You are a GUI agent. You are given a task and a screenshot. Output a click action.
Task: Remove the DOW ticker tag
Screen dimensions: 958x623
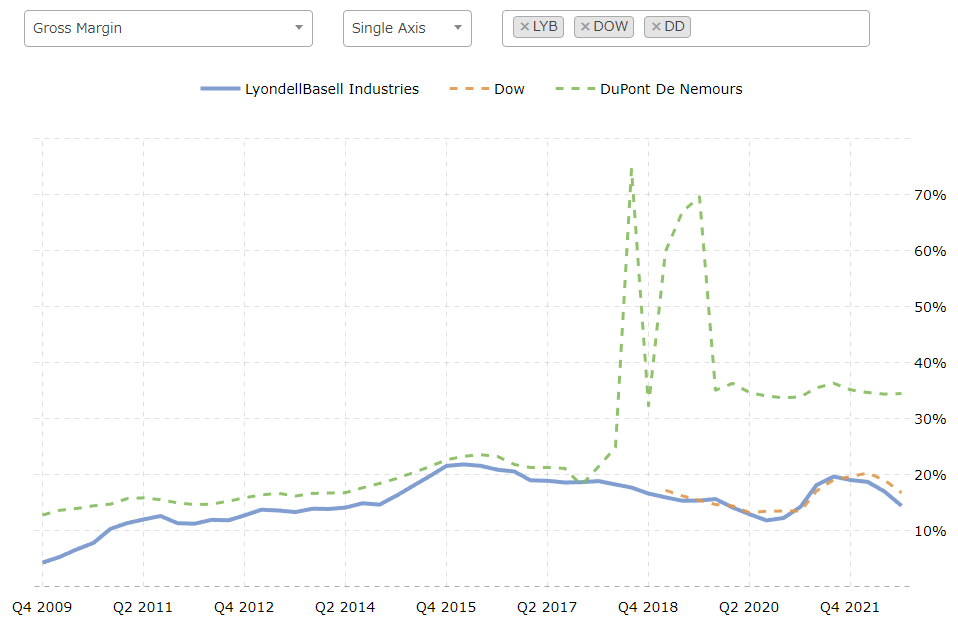click(585, 27)
